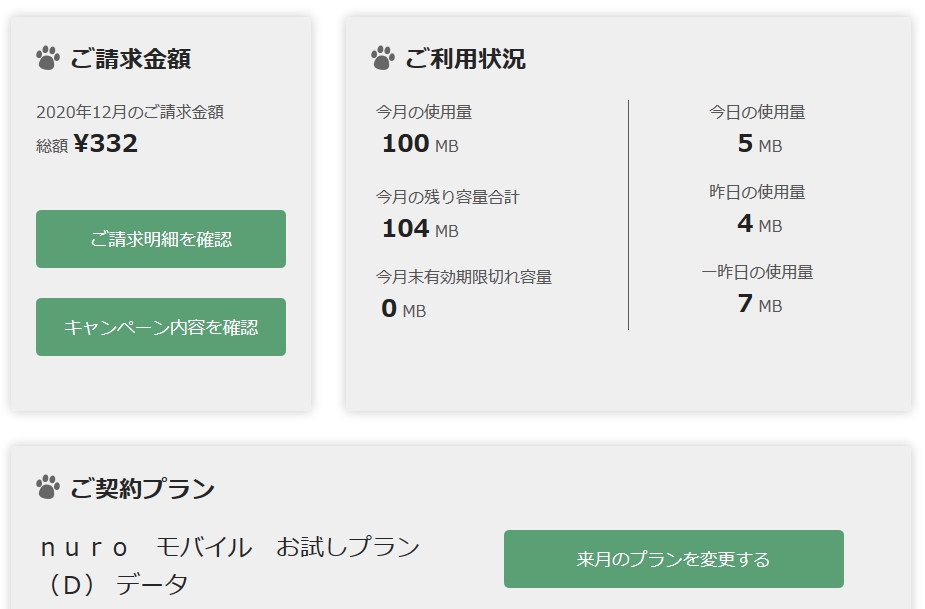Click the 0 MB expiring capacity value
This screenshot has height=609, width=925.
pos(404,309)
